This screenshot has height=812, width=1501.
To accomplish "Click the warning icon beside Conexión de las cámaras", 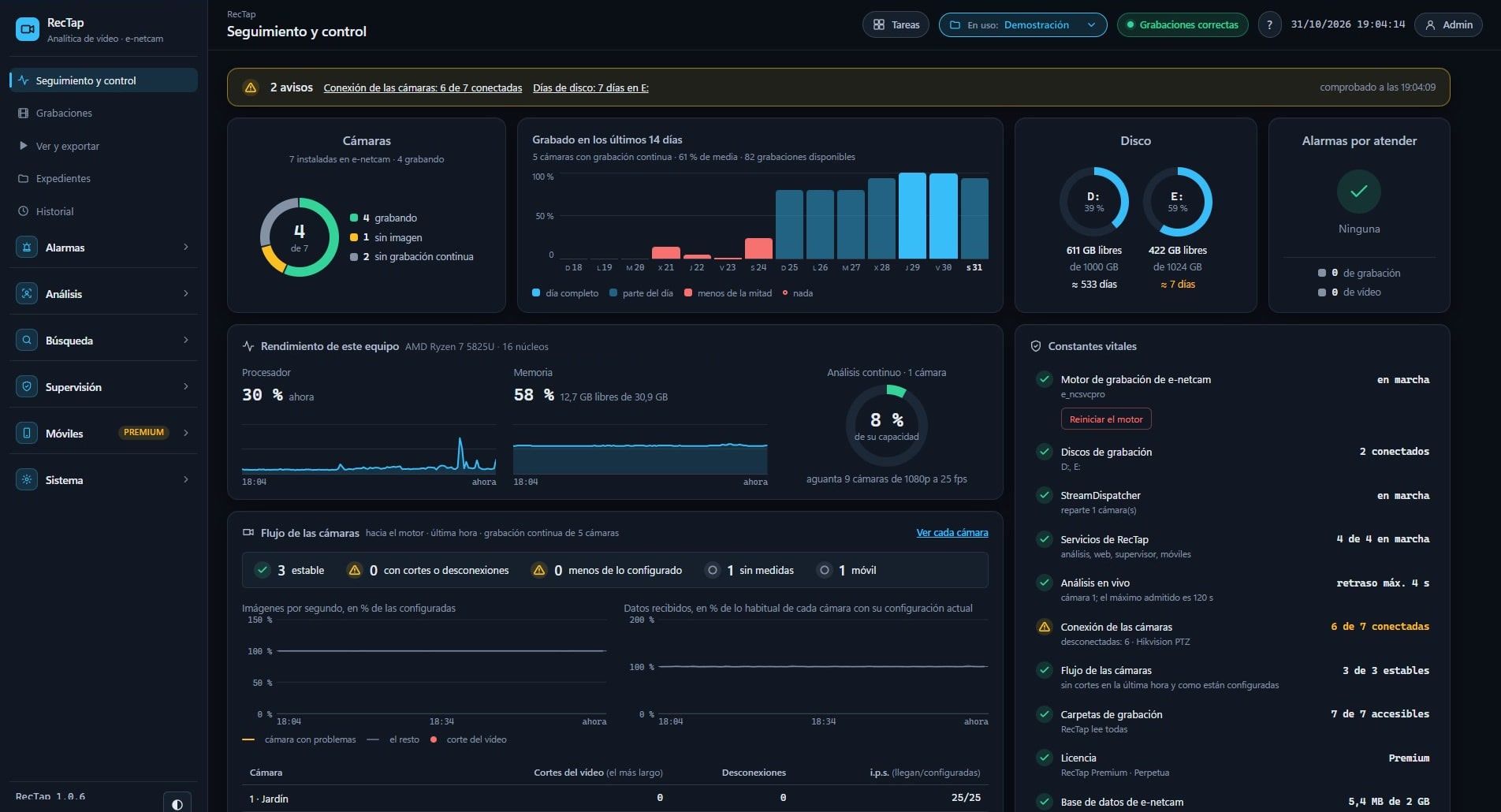I will coord(1045,627).
